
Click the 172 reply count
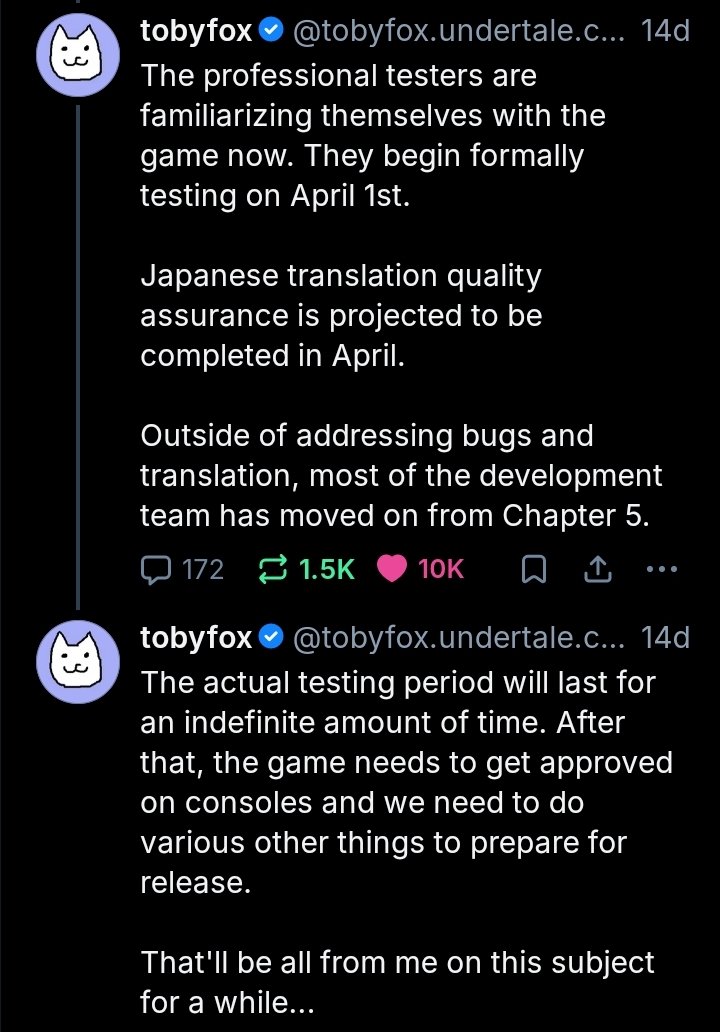click(203, 569)
